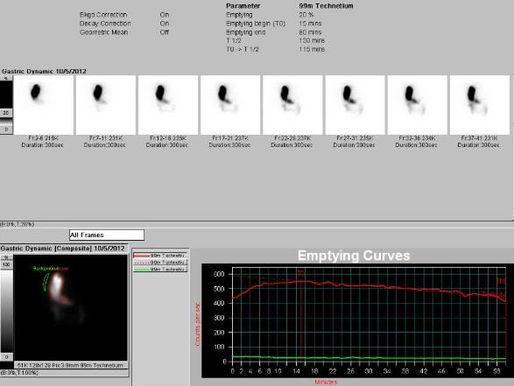Select the Fr:32-36 gastric frame thumbnail
Viewport: 514px width, 386px height.
click(x=417, y=105)
